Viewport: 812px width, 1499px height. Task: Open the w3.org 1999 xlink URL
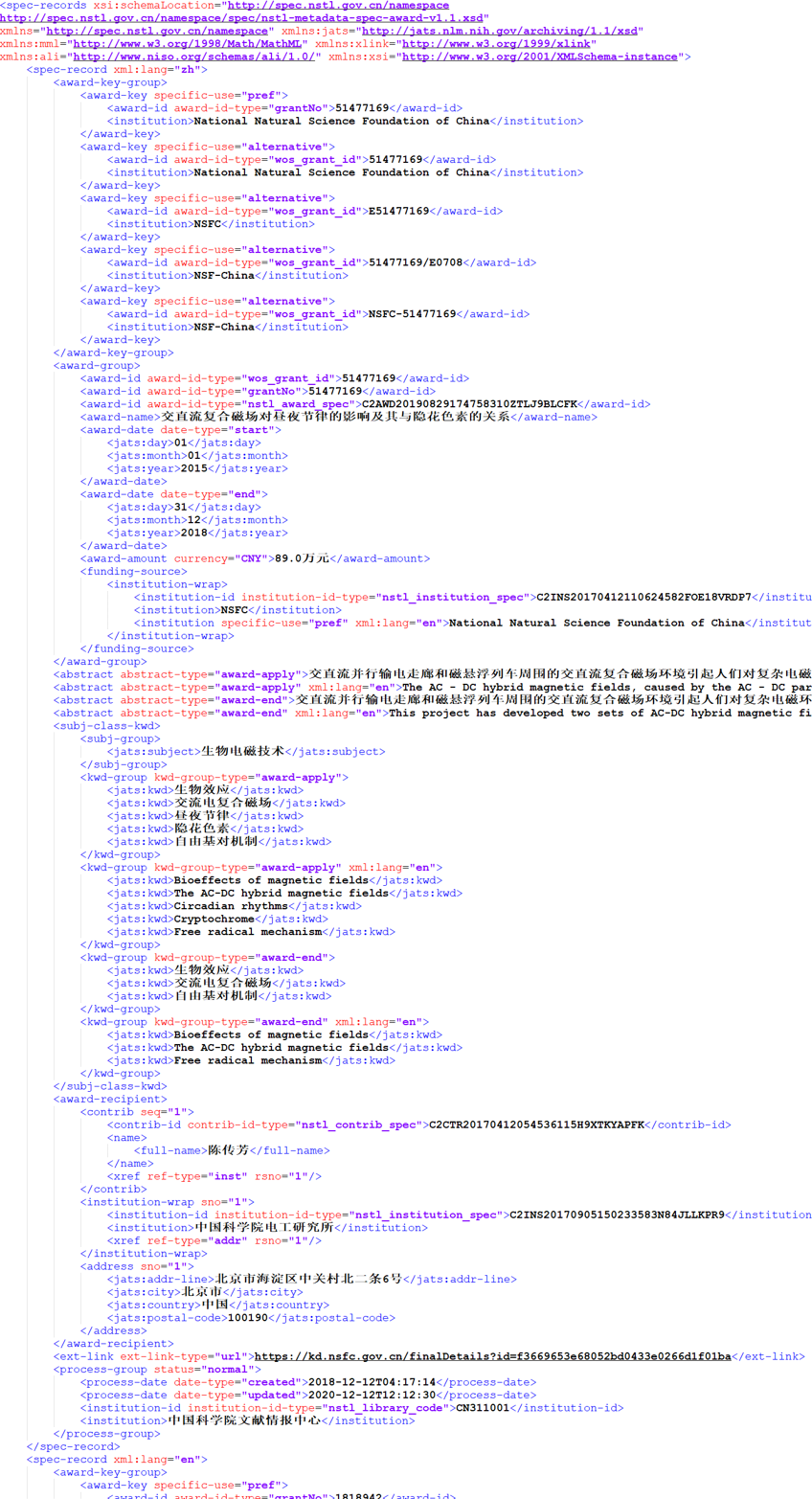498,44
